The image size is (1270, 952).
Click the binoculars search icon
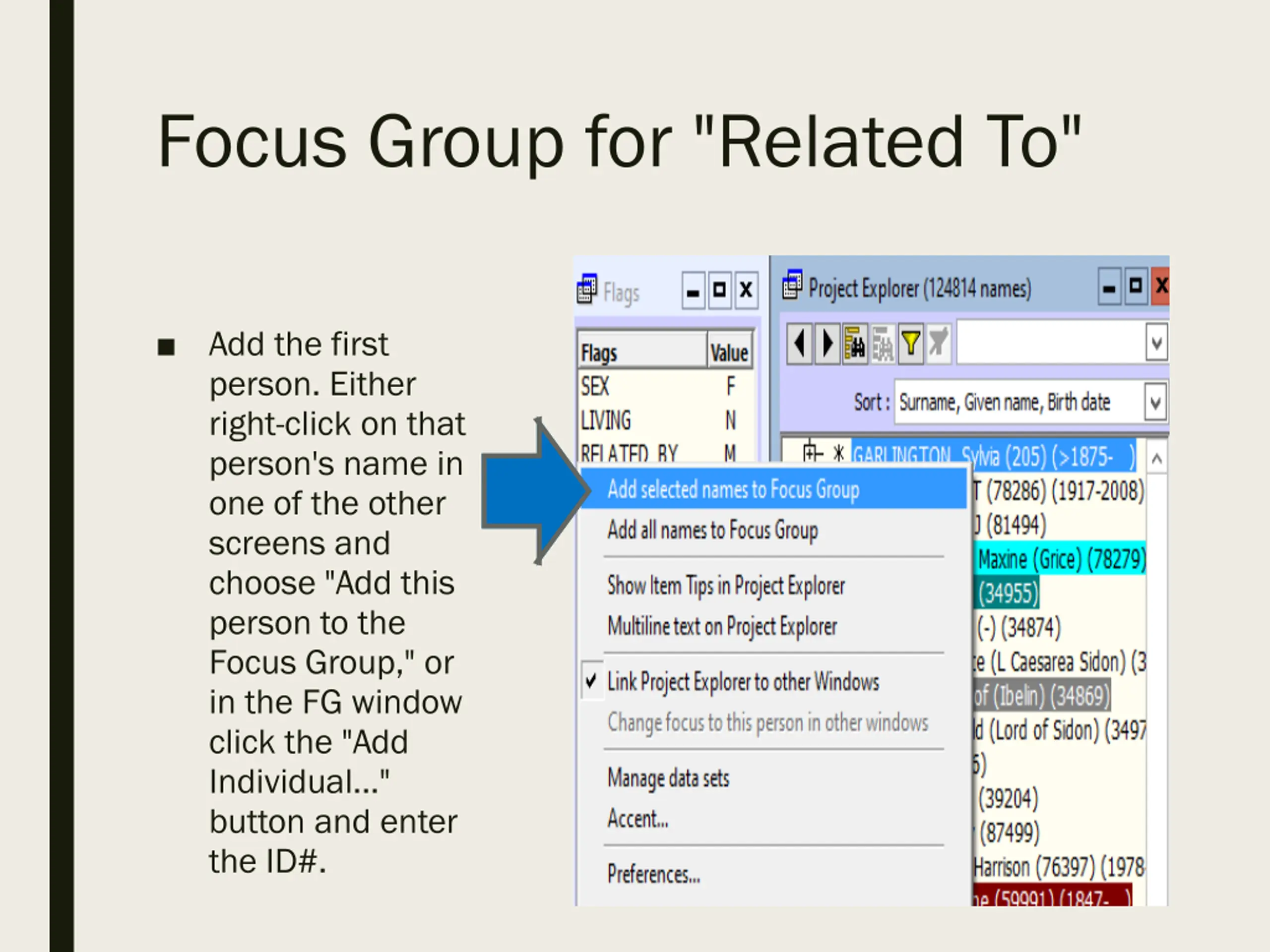[x=855, y=344]
